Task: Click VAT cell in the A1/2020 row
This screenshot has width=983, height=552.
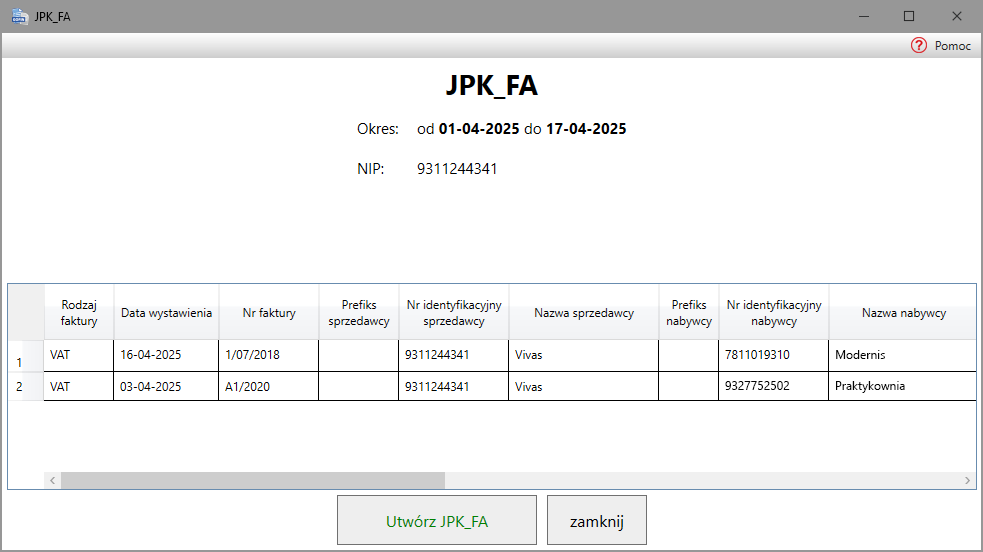Action: coord(79,387)
